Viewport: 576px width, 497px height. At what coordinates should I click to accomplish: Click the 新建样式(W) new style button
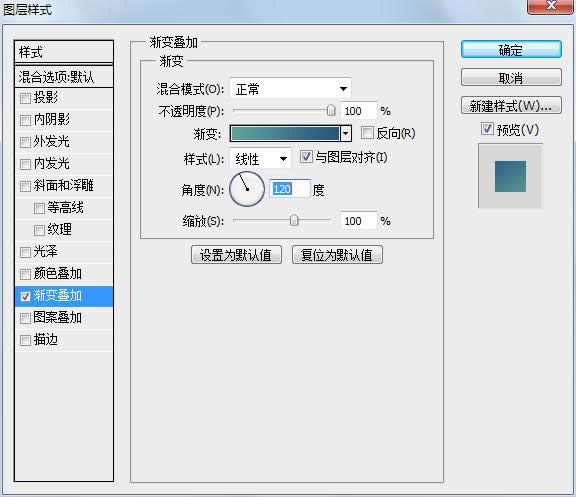click(511, 106)
